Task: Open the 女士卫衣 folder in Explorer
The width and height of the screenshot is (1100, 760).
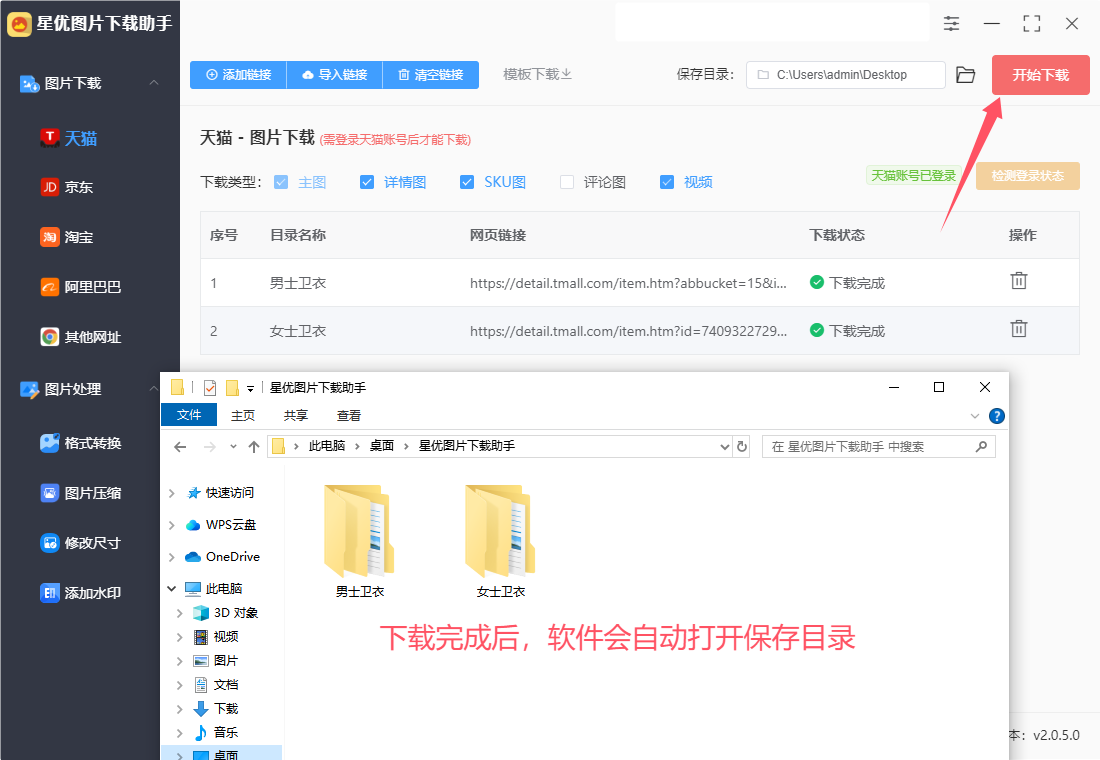Action: (x=500, y=541)
